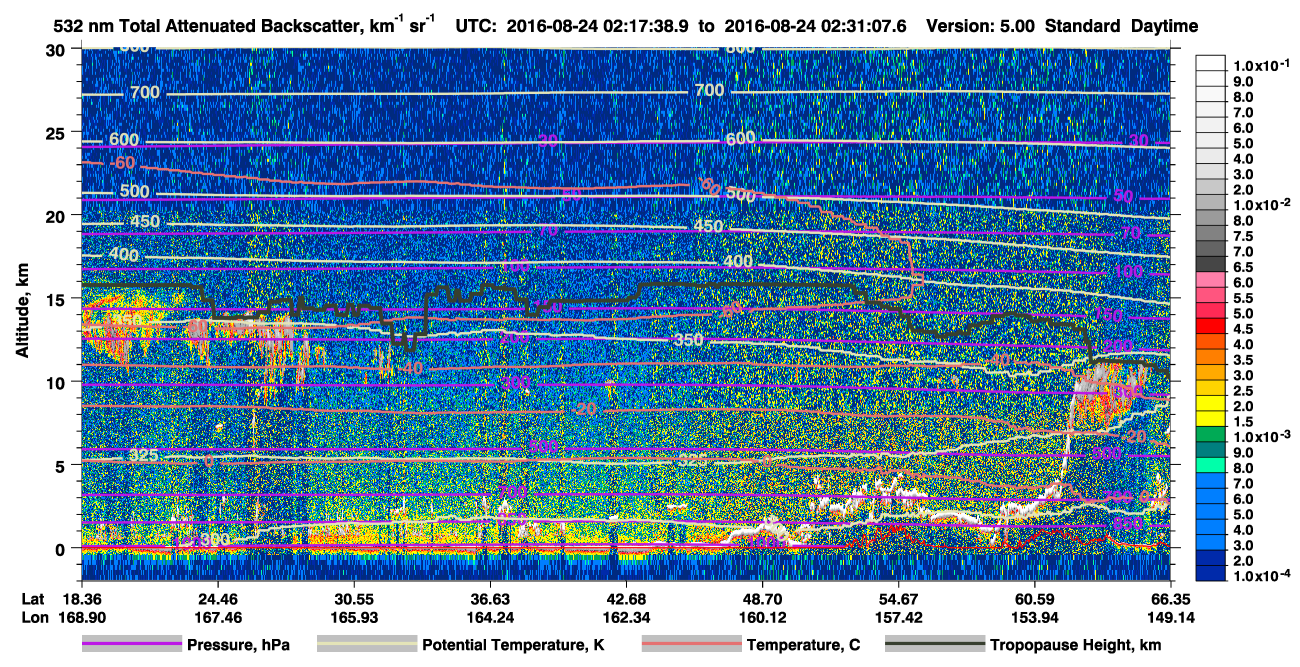Click longitude value '153.94'

coord(1034,616)
